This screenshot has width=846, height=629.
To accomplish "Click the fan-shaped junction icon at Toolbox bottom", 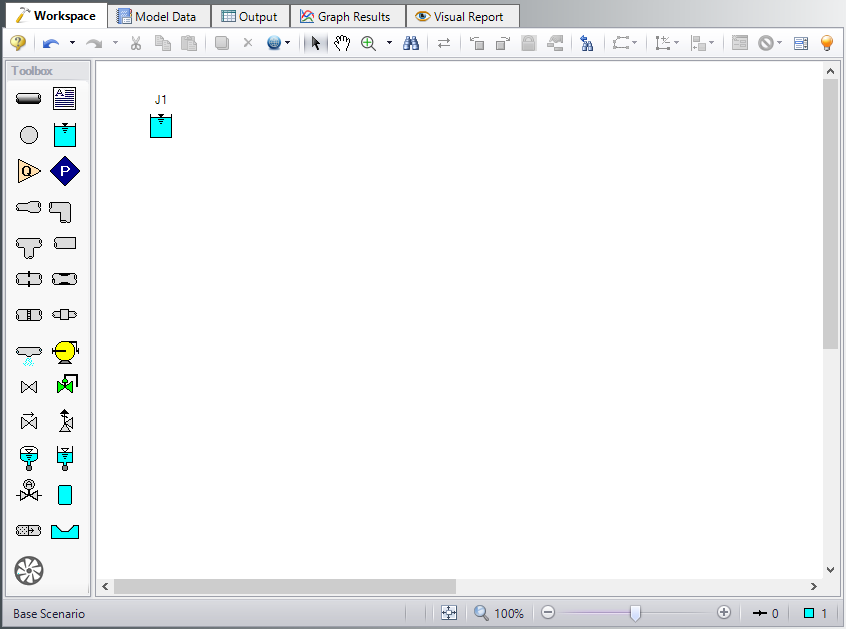I will [29, 570].
